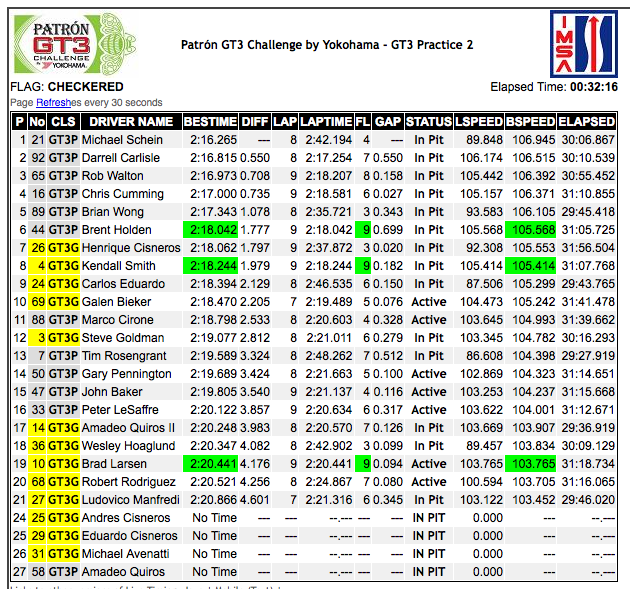630x589 pixels.
Task: Click the IMSA logo
Action: [583, 44]
